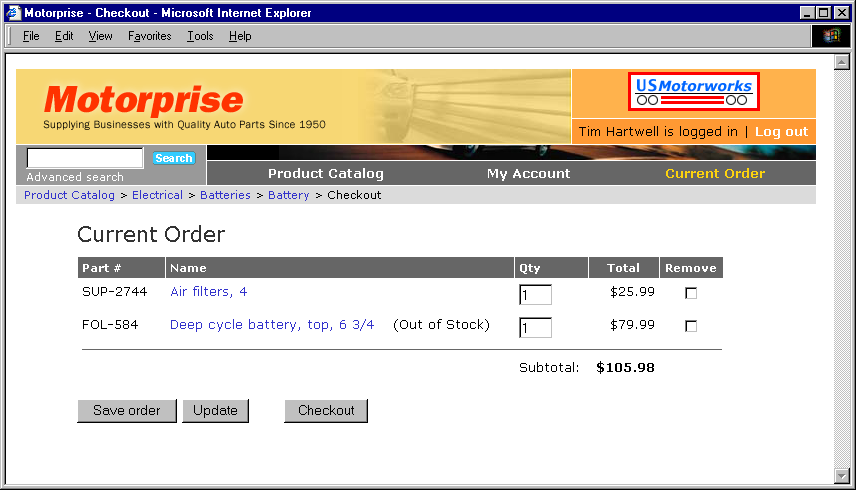Viewport: 856px width, 490px height.
Task: Click the Update button
Action: point(215,410)
